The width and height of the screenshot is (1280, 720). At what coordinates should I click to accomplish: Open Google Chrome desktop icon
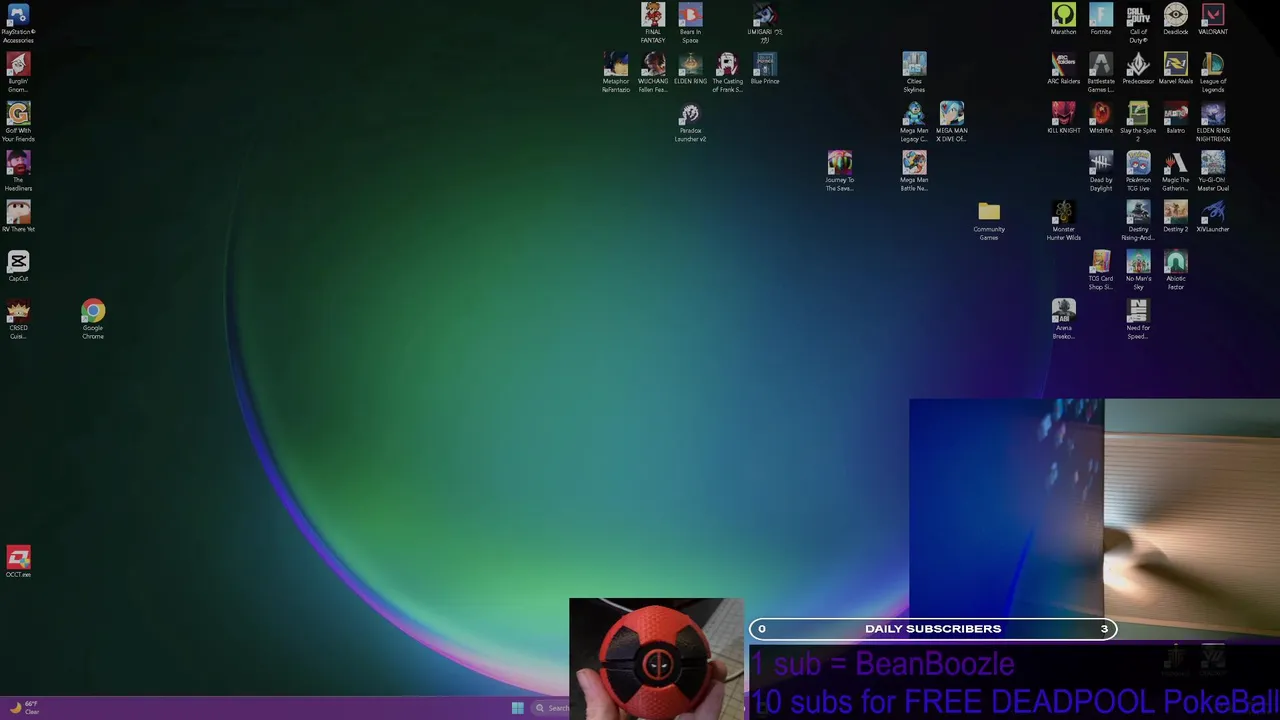tap(93, 320)
